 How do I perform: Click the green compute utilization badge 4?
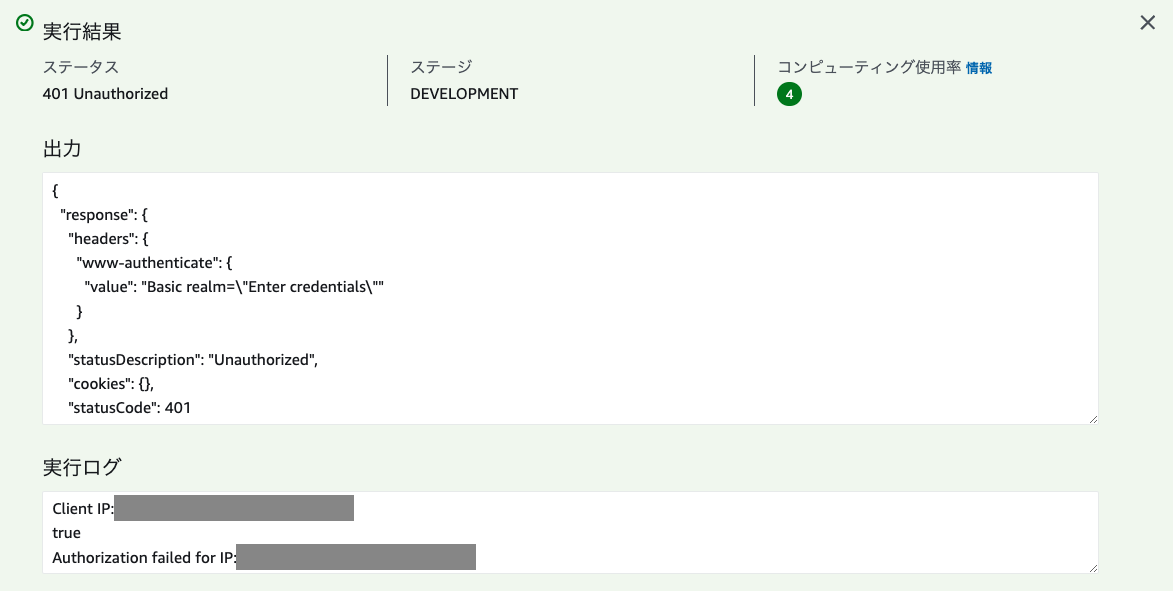coord(789,94)
